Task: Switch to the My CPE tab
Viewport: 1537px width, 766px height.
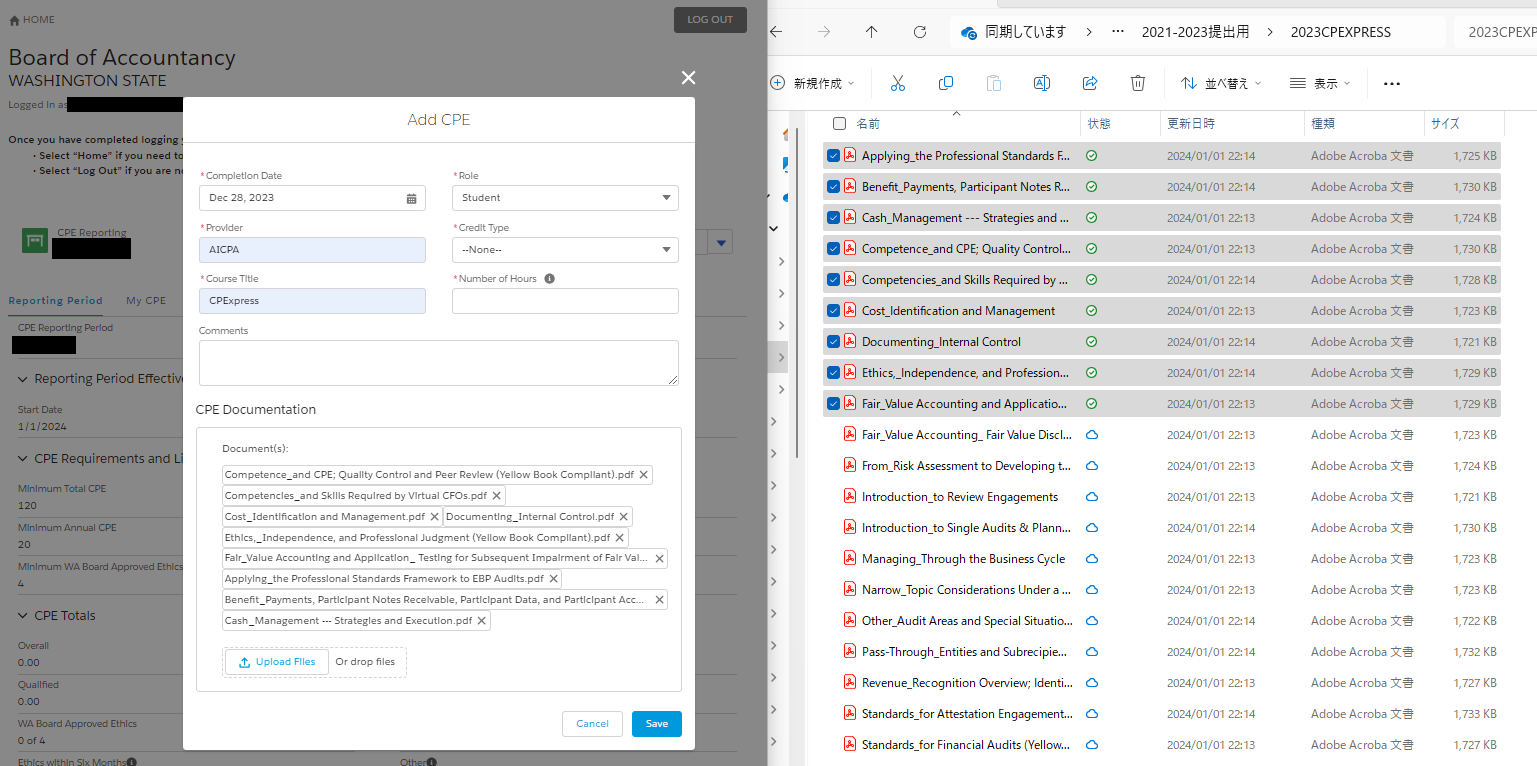Action: 146,300
